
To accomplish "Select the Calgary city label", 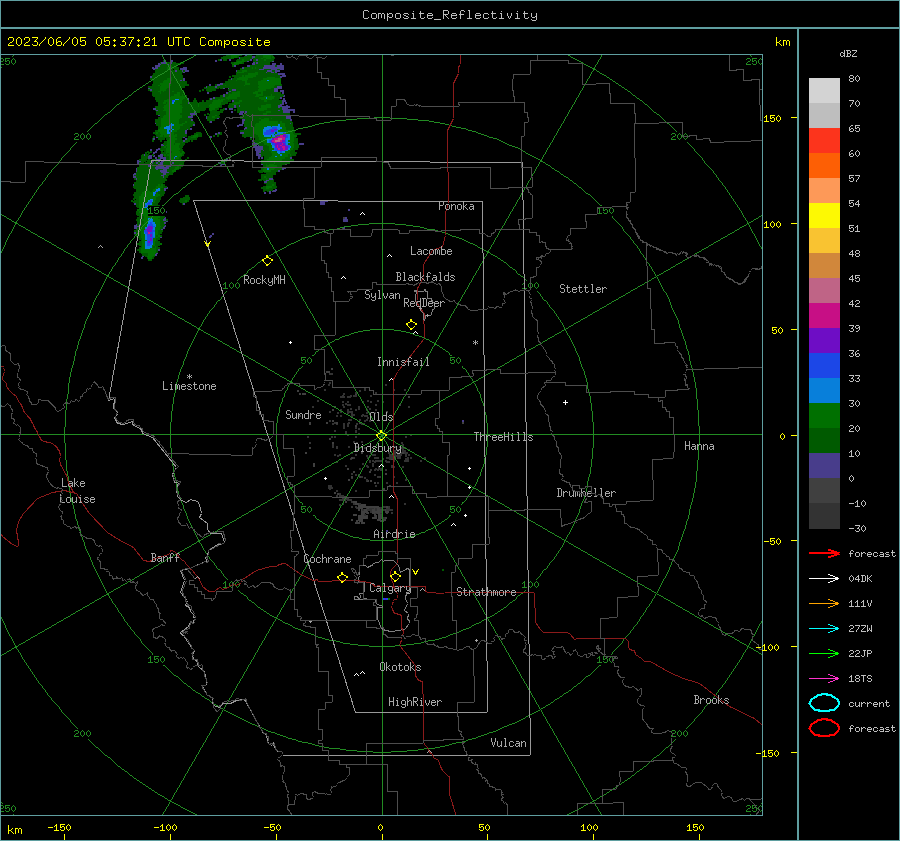I will pyautogui.click(x=390, y=588).
